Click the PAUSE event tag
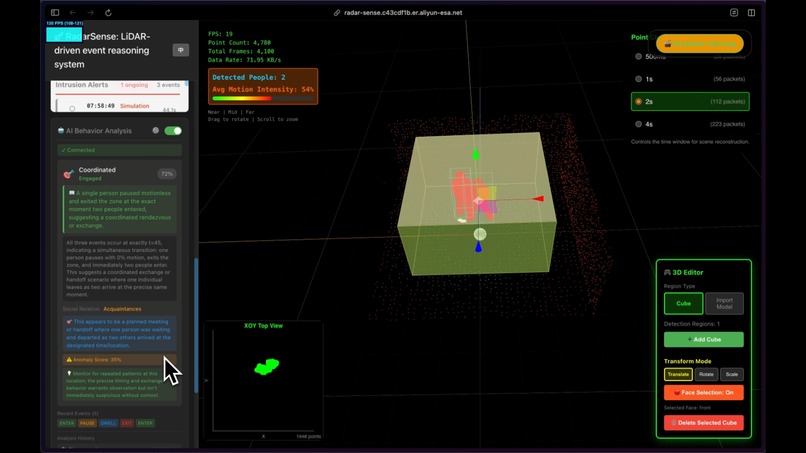806x453 pixels. click(x=87, y=423)
